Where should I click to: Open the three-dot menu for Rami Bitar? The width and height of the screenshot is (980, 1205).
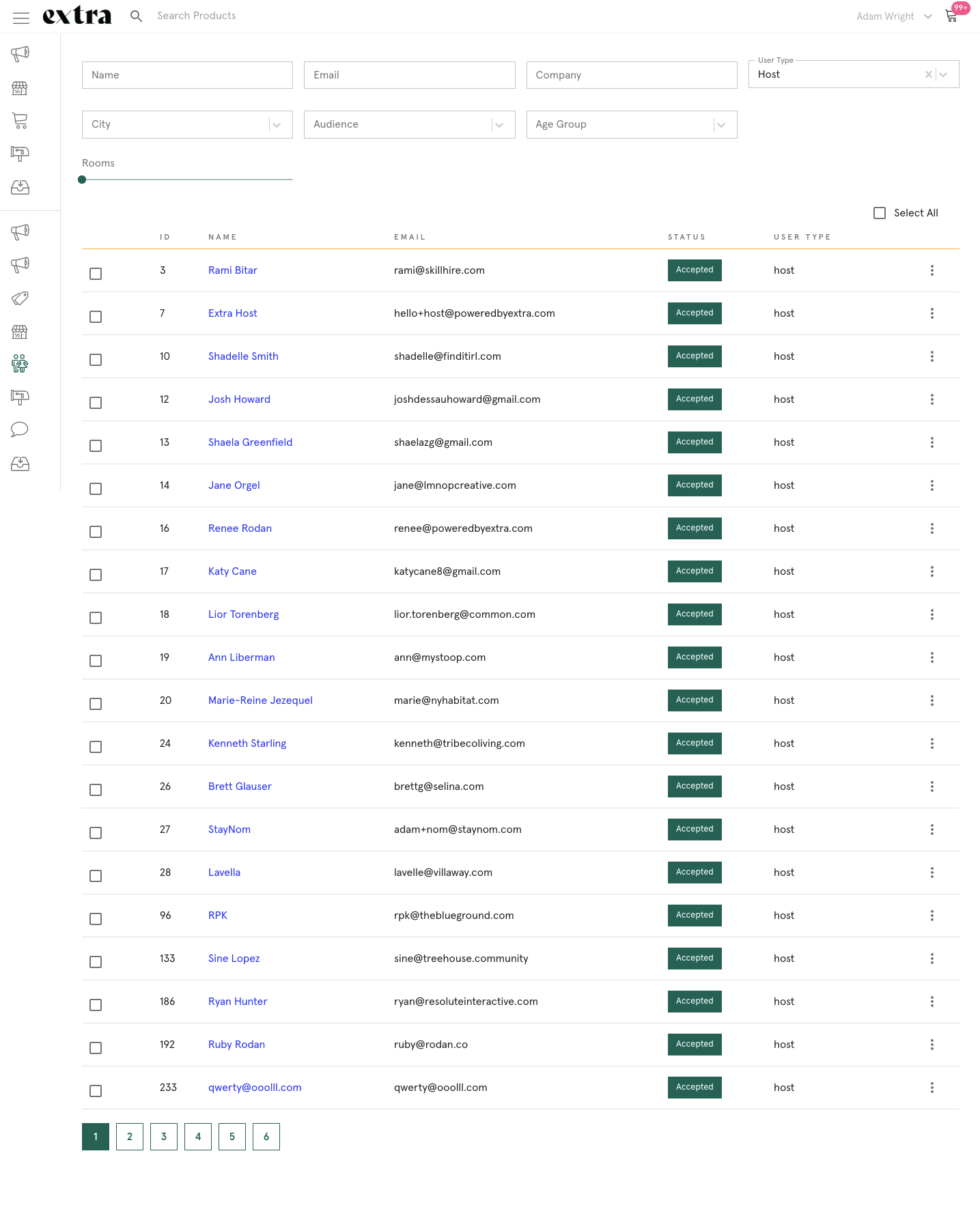click(932, 270)
